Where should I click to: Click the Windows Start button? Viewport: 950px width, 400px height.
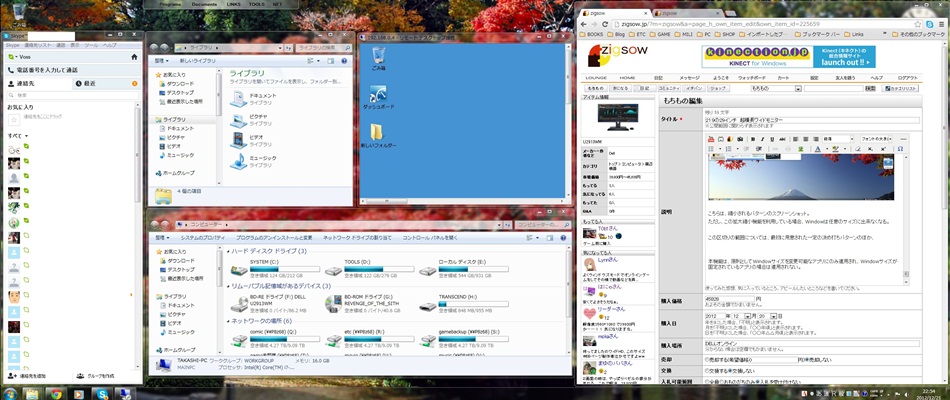click(11, 392)
